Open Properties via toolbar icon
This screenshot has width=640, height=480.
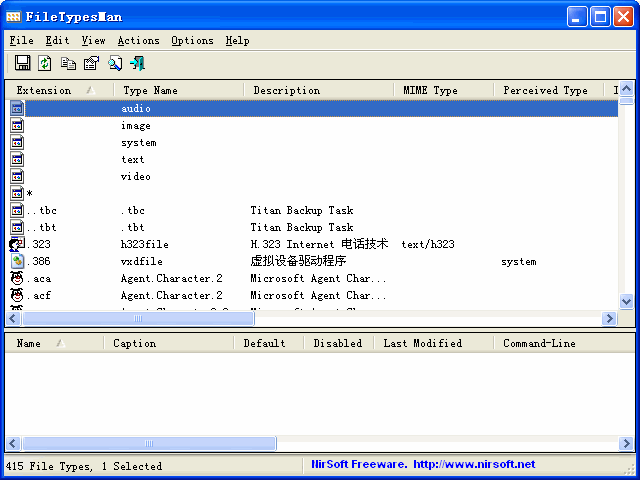pos(91,63)
